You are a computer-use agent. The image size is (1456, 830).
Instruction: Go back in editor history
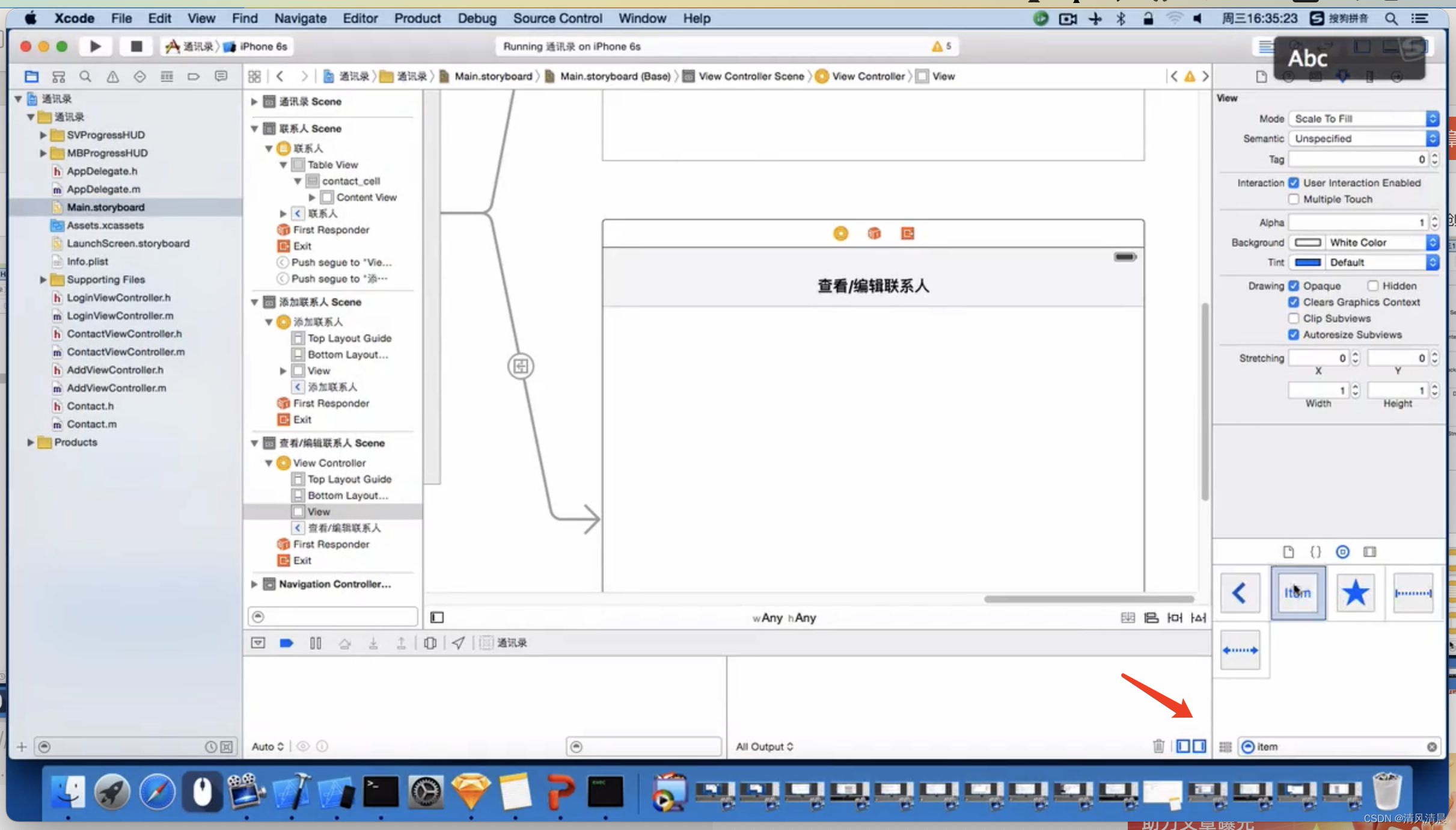click(280, 76)
